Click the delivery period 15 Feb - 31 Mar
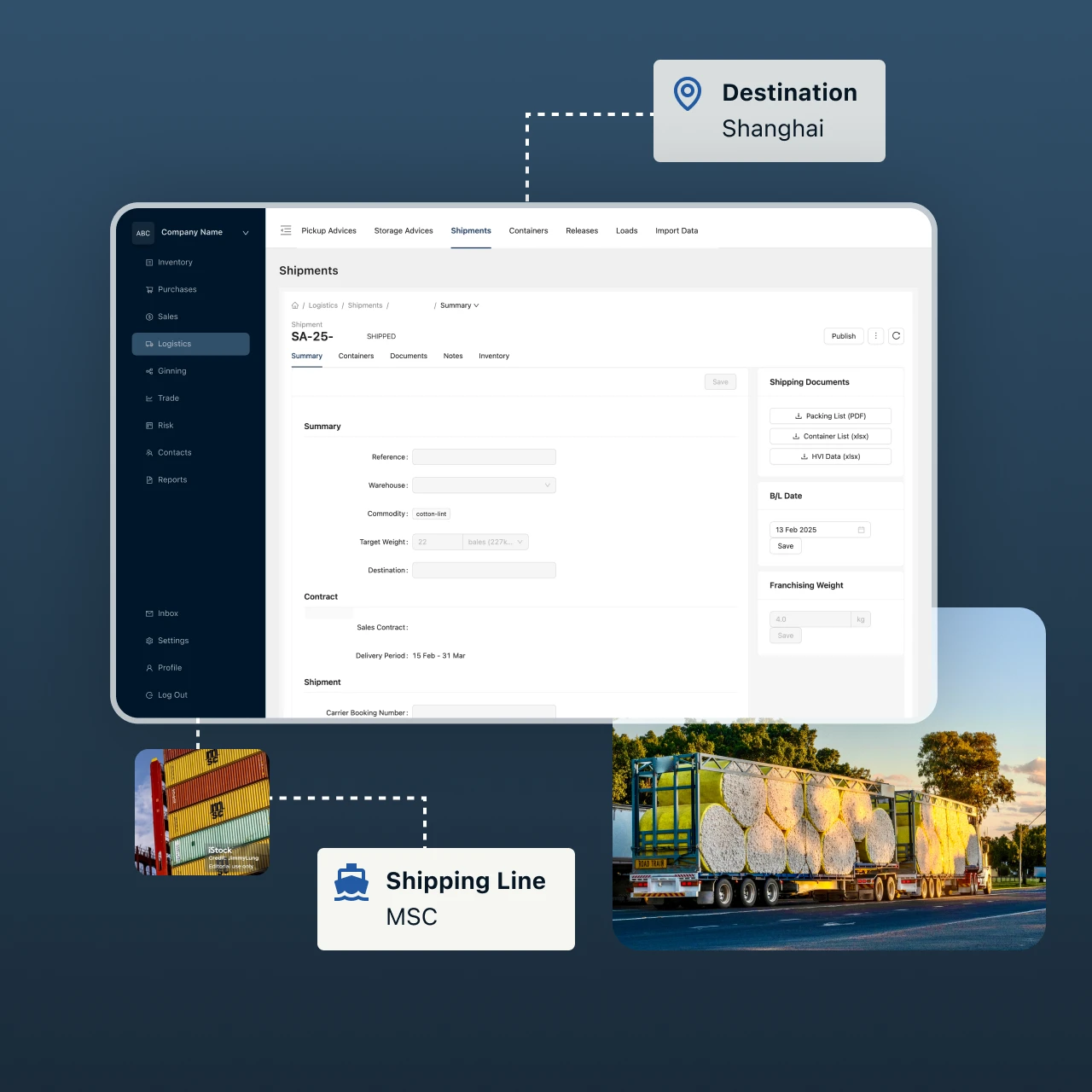The image size is (1092, 1092). (x=439, y=656)
